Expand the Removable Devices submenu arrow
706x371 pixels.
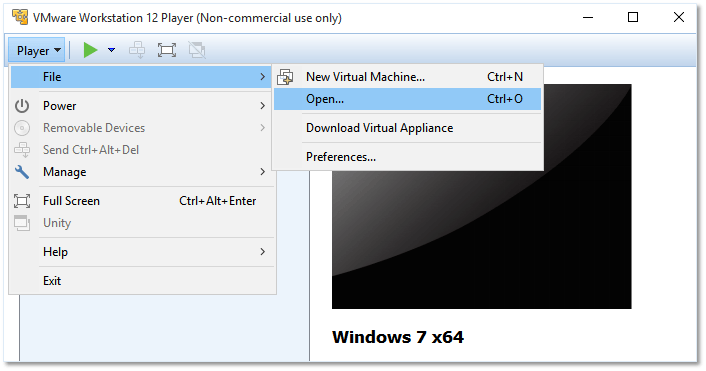click(262, 128)
